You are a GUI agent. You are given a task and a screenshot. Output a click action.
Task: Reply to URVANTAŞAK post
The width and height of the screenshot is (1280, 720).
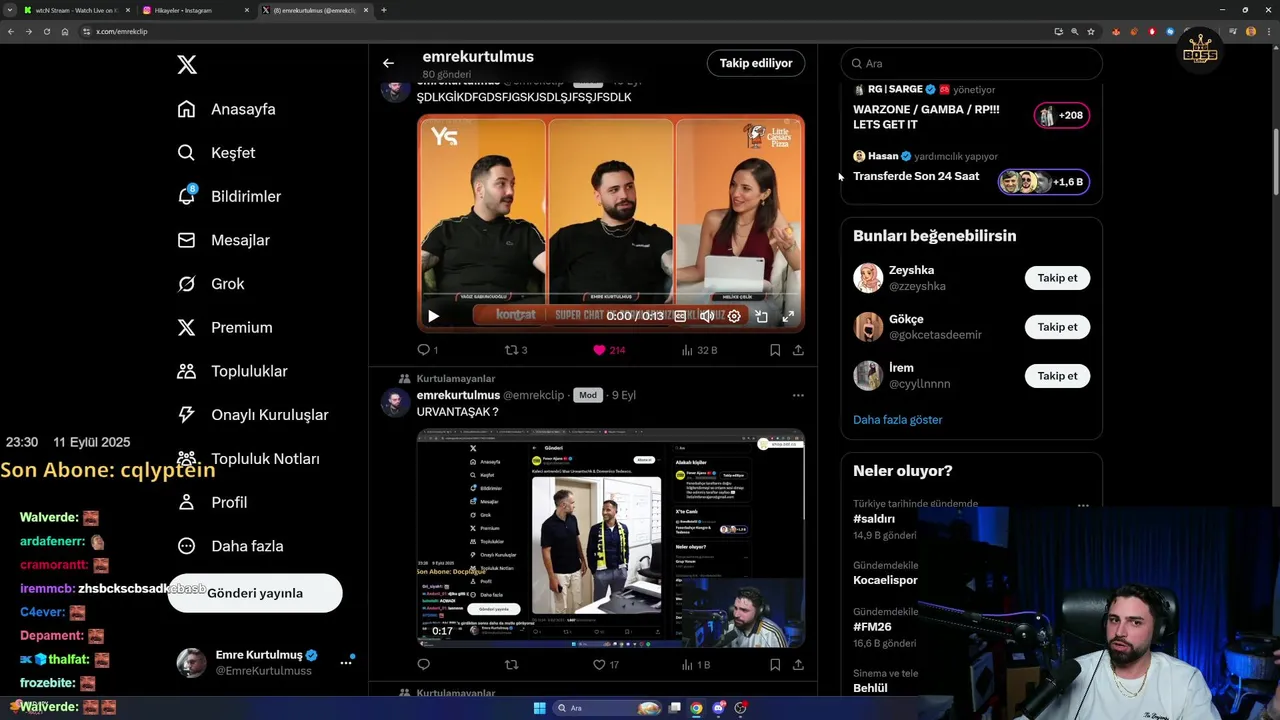pyautogui.click(x=423, y=665)
